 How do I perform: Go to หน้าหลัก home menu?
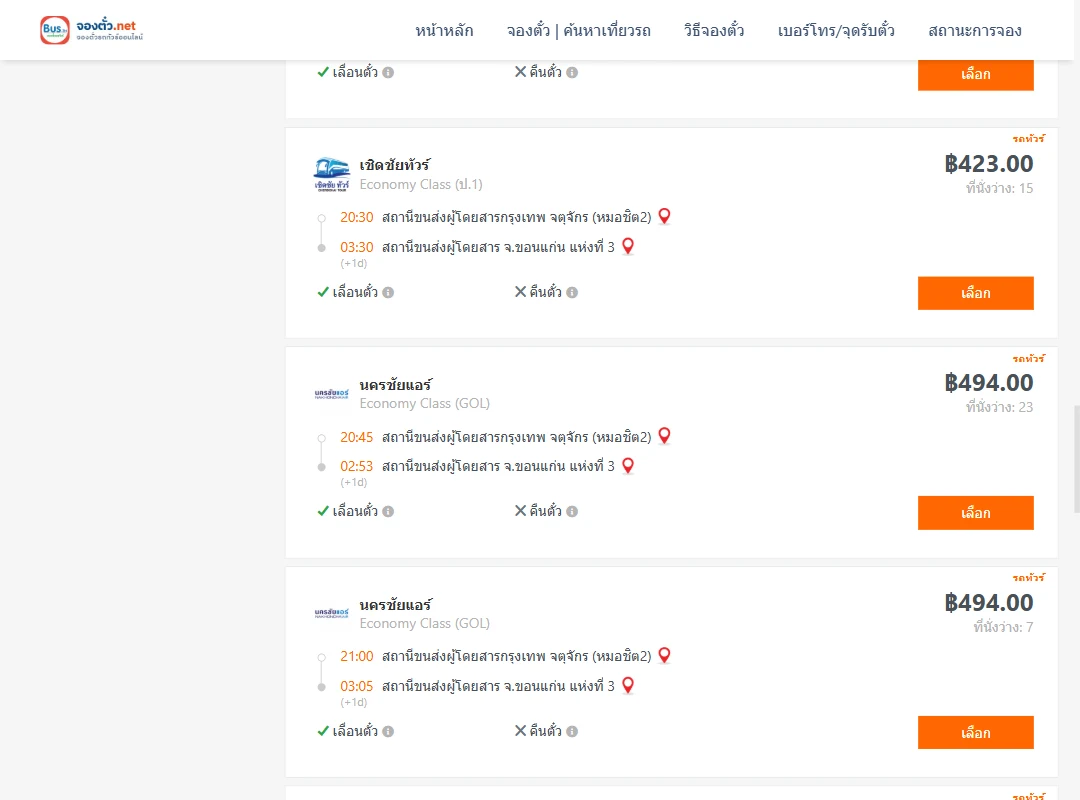pos(444,31)
